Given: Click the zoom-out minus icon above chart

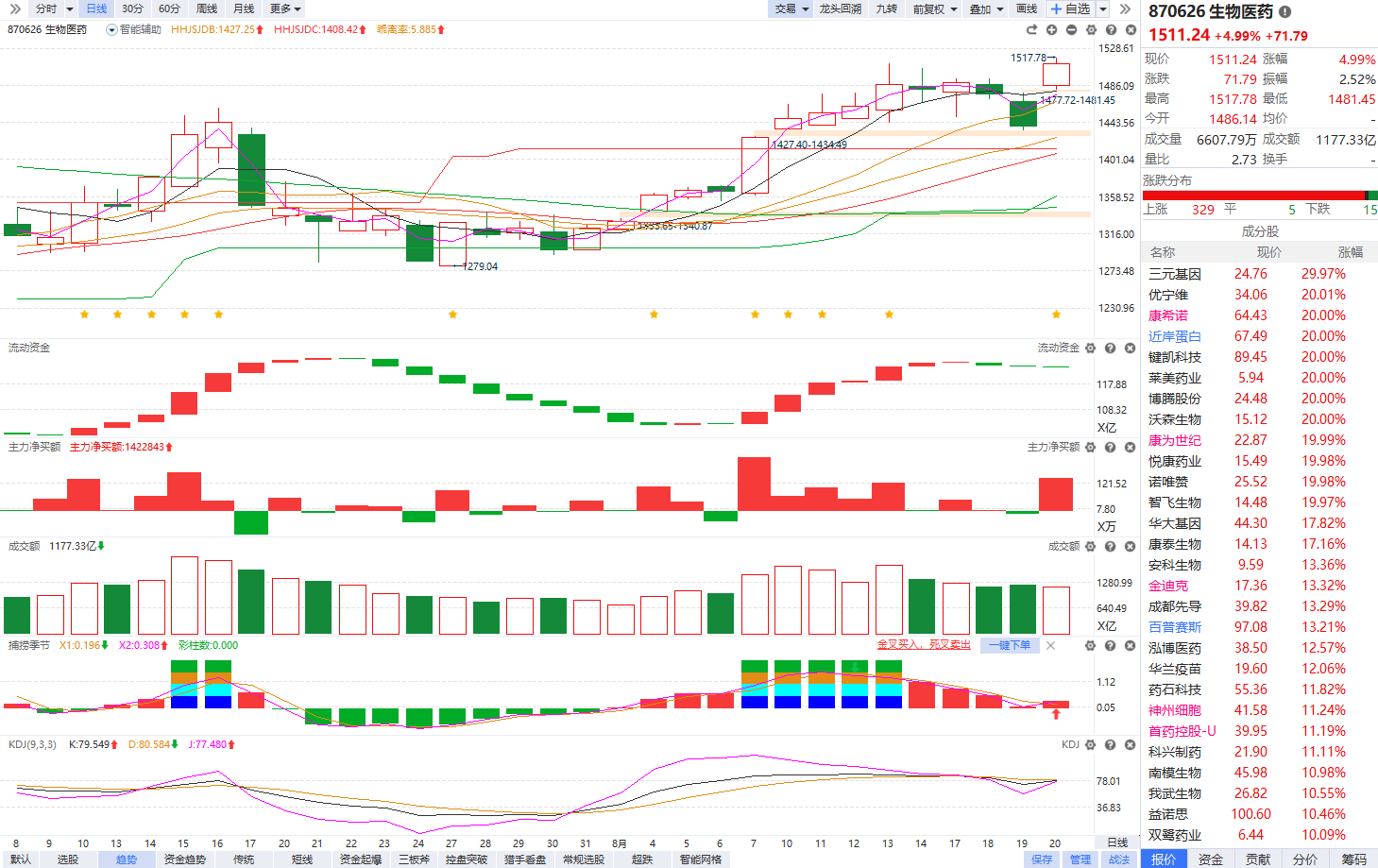Looking at the screenshot, I should (x=1071, y=30).
